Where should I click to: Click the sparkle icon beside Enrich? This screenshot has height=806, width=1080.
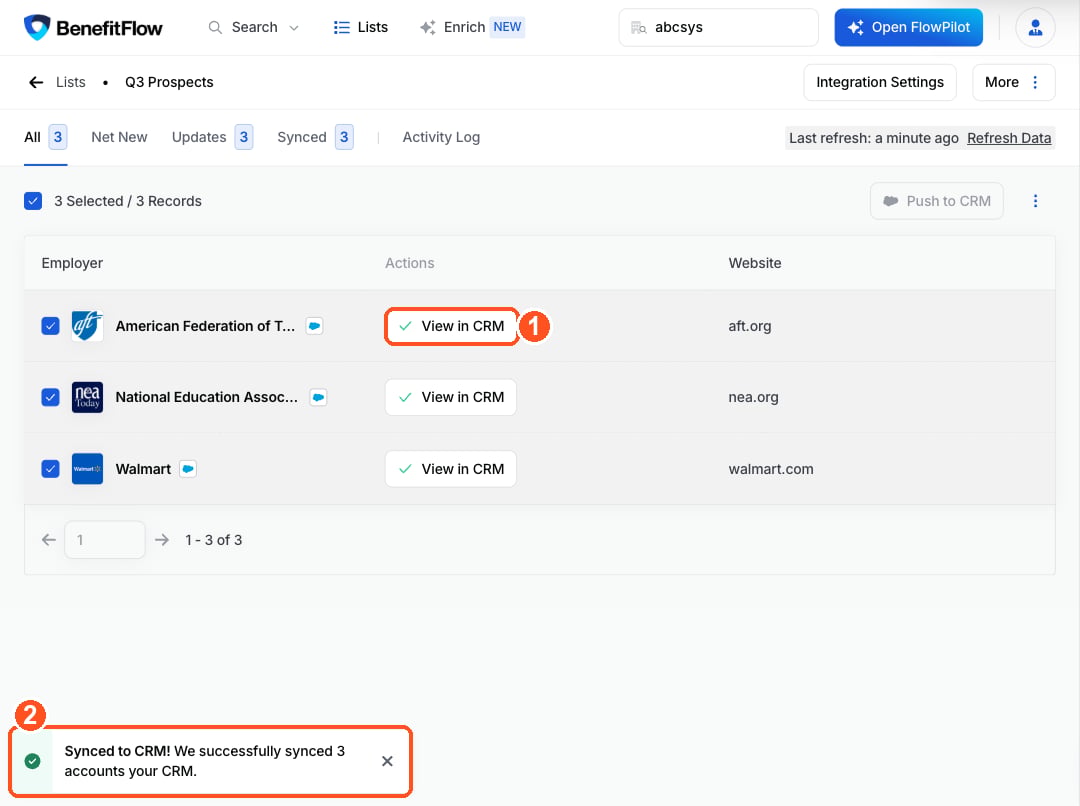(x=428, y=28)
